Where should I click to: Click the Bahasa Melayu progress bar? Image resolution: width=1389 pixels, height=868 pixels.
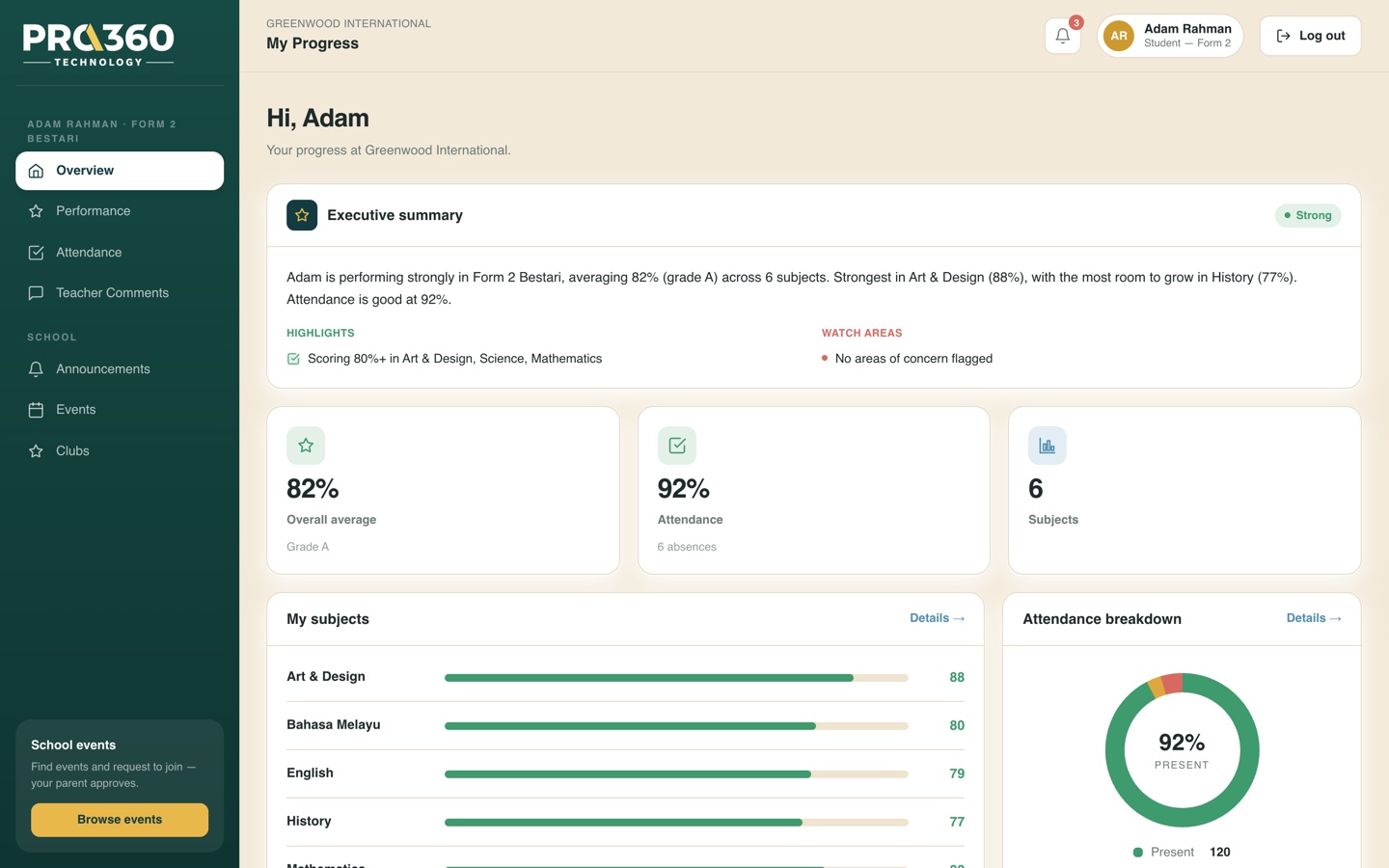[676, 726]
